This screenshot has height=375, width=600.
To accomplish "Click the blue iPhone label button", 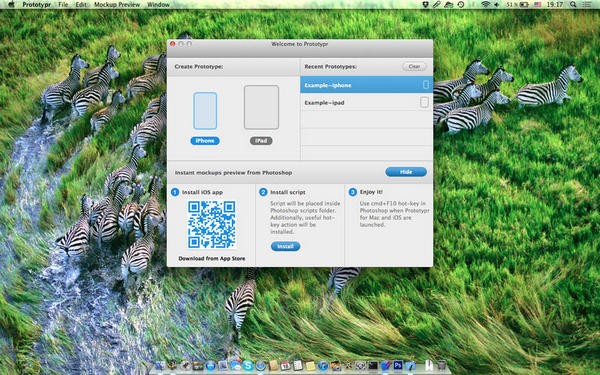I will [205, 141].
